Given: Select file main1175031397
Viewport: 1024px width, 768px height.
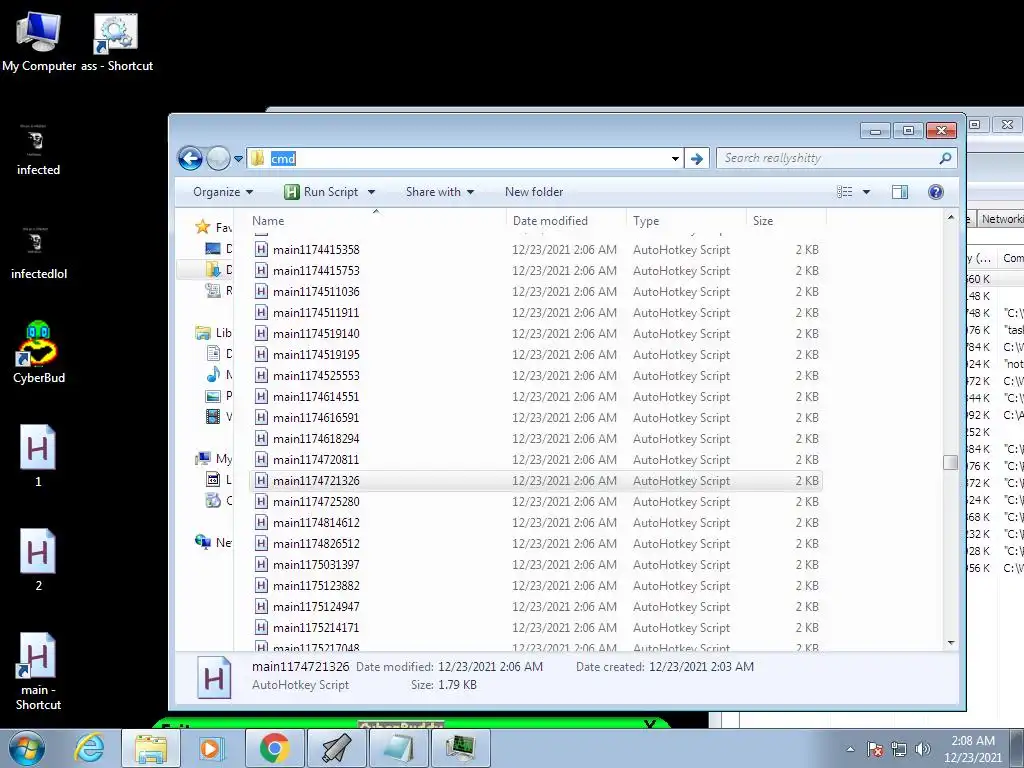Looking at the screenshot, I should coord(536,565).
